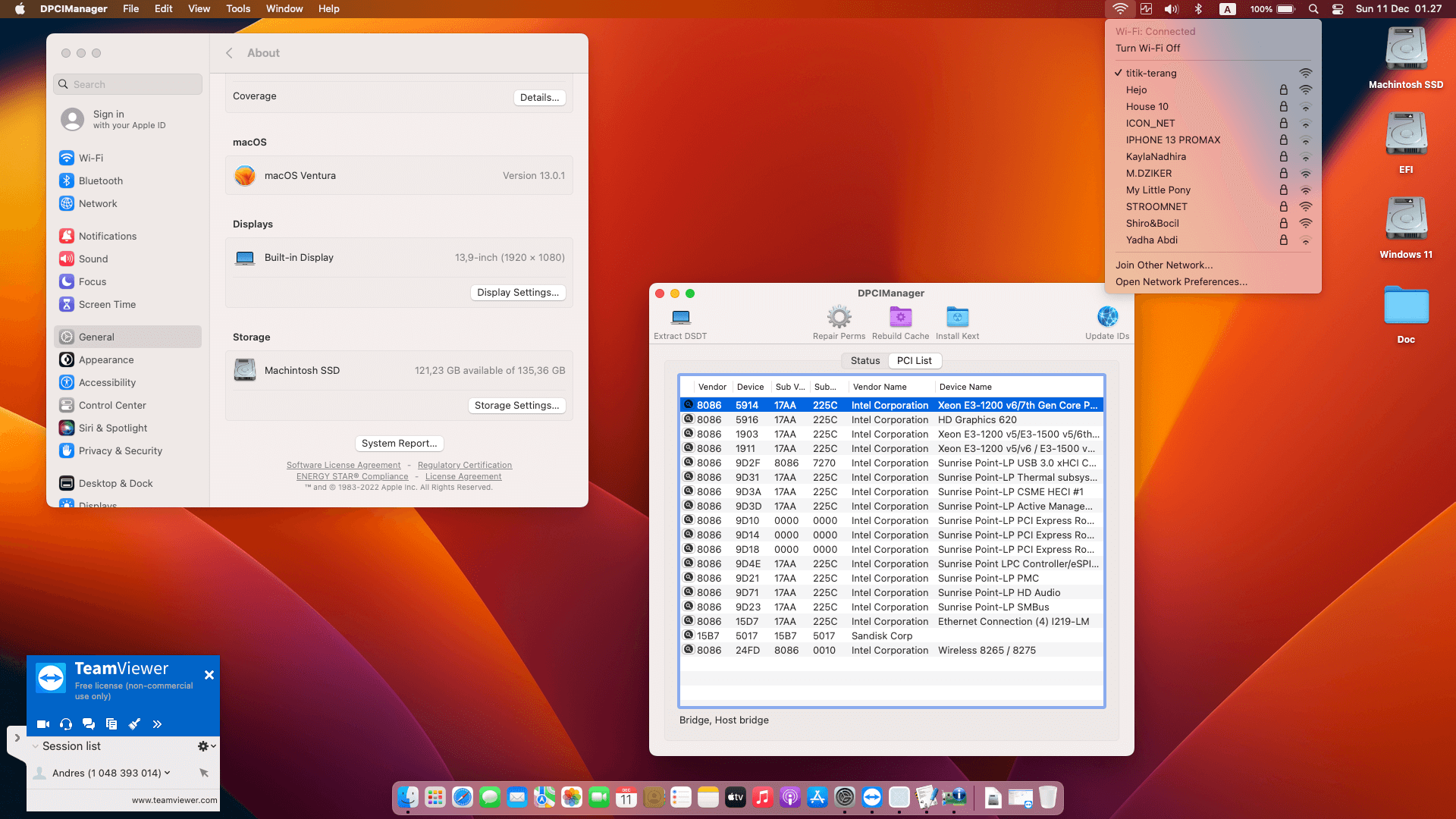Screen dimensions: 1456x819
Task: Open Music app in the Dock
Action: pyautogui.click(x=763, y=797)
